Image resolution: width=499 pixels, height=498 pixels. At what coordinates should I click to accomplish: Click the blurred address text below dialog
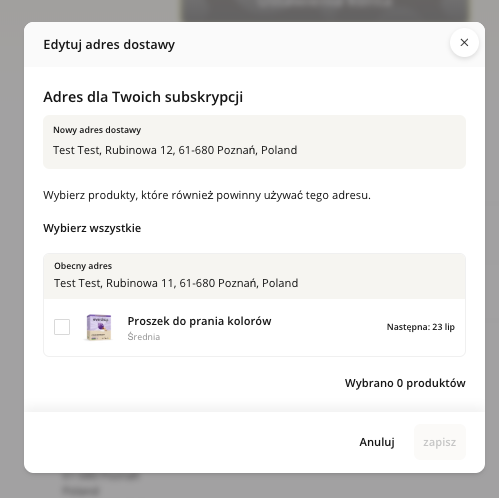(100, 483)
